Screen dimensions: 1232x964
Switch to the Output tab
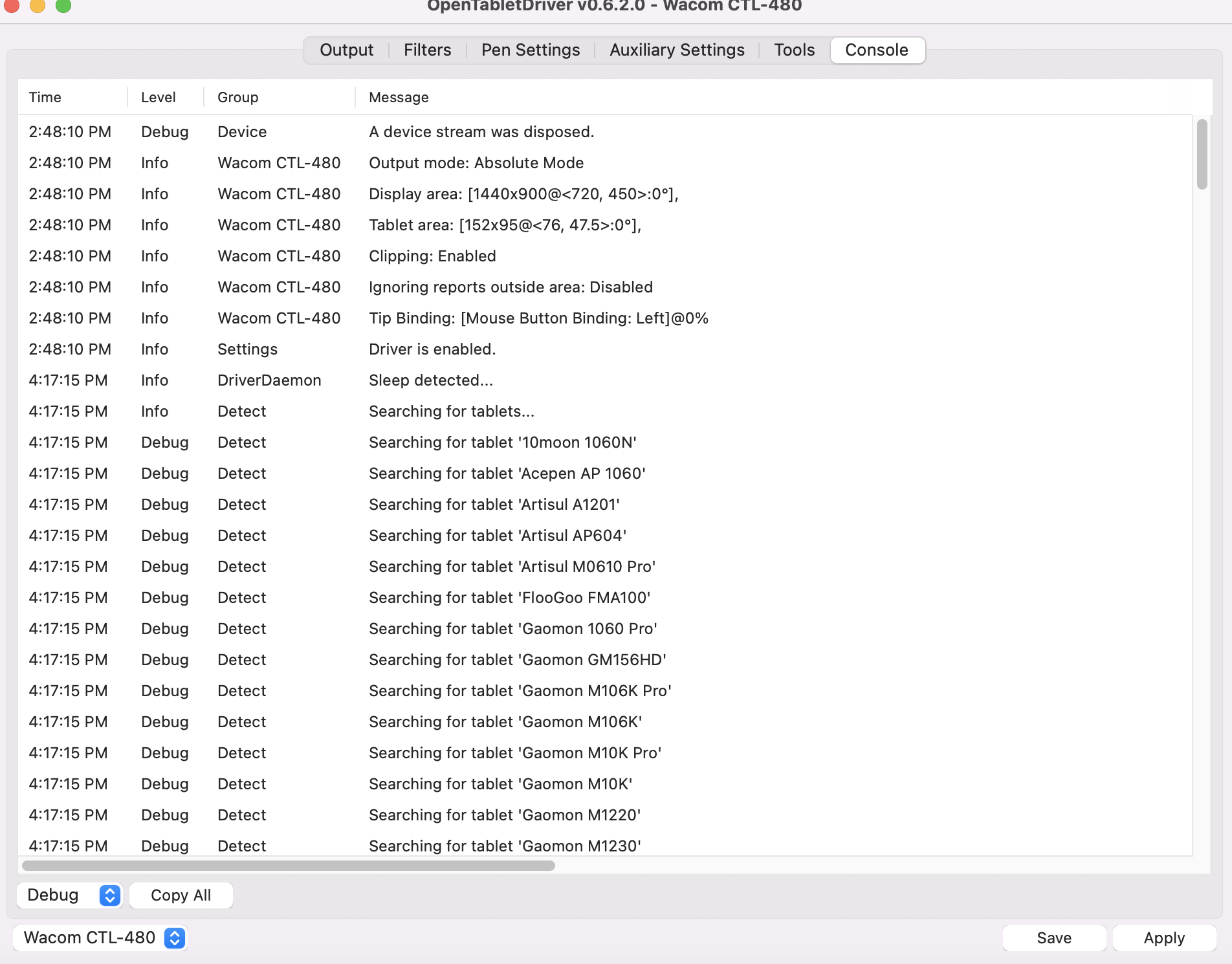(346, 50)
